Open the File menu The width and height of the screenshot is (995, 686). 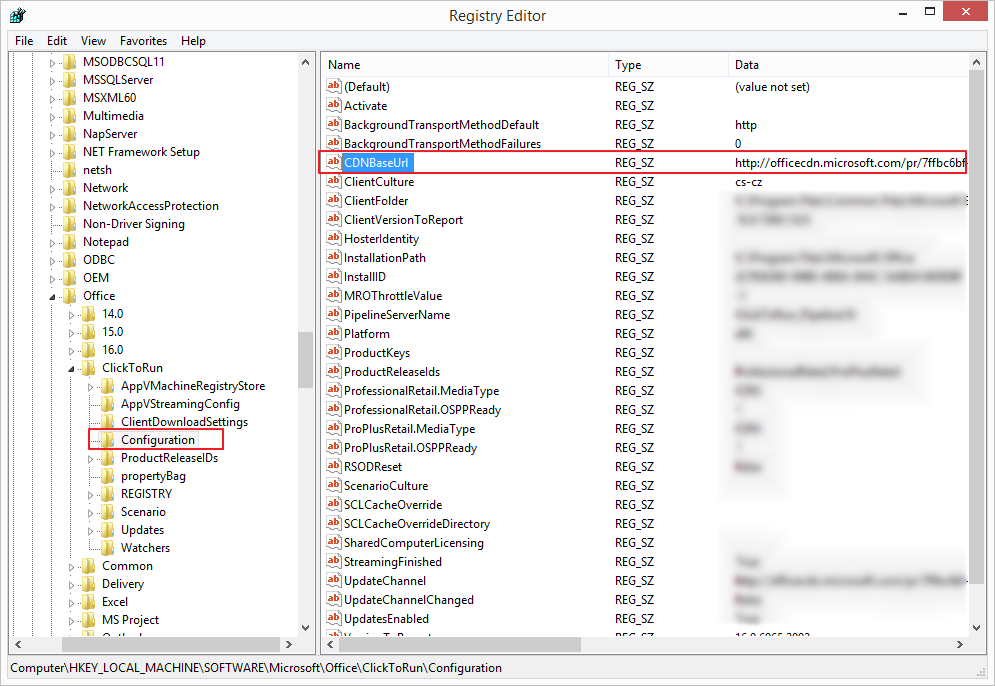click(24, 41)
